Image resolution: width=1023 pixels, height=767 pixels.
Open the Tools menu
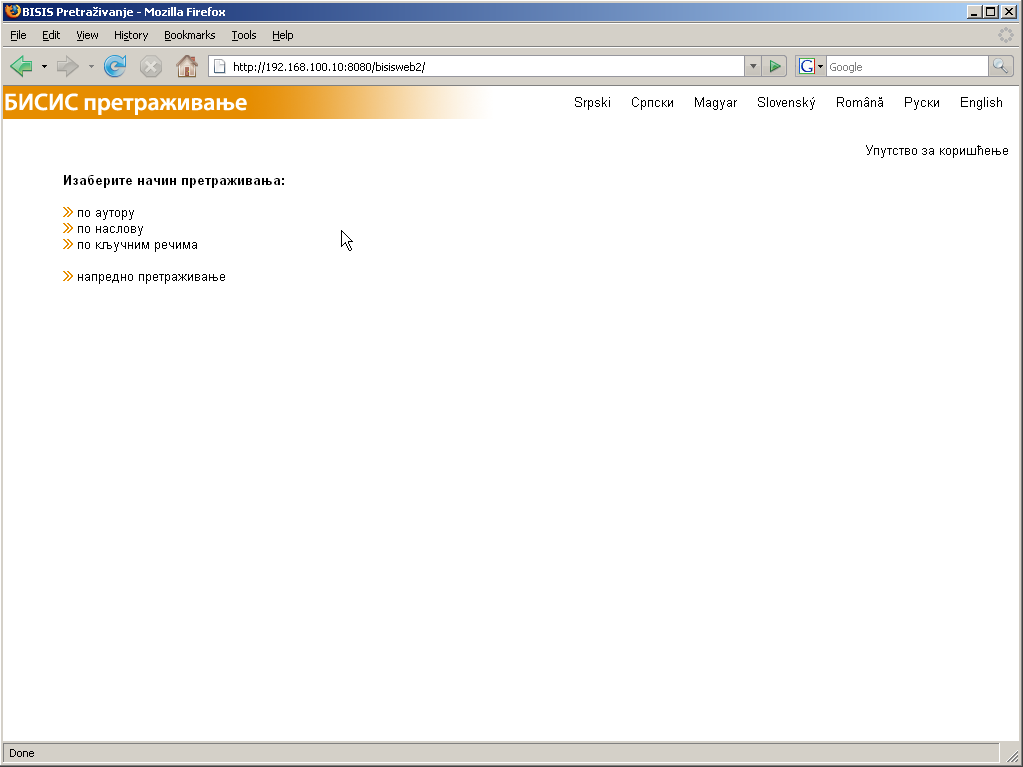click(x=243, y=35)
